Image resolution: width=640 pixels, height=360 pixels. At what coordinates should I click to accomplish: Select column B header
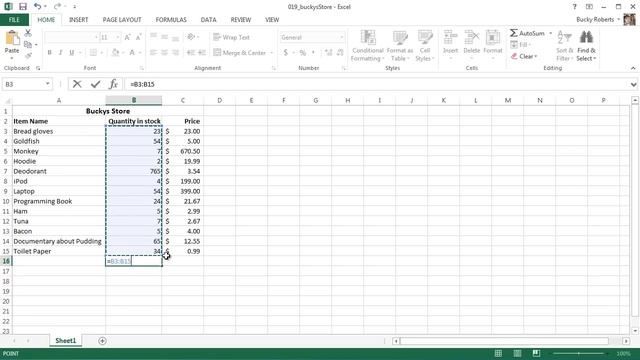[x=133, y=100]
